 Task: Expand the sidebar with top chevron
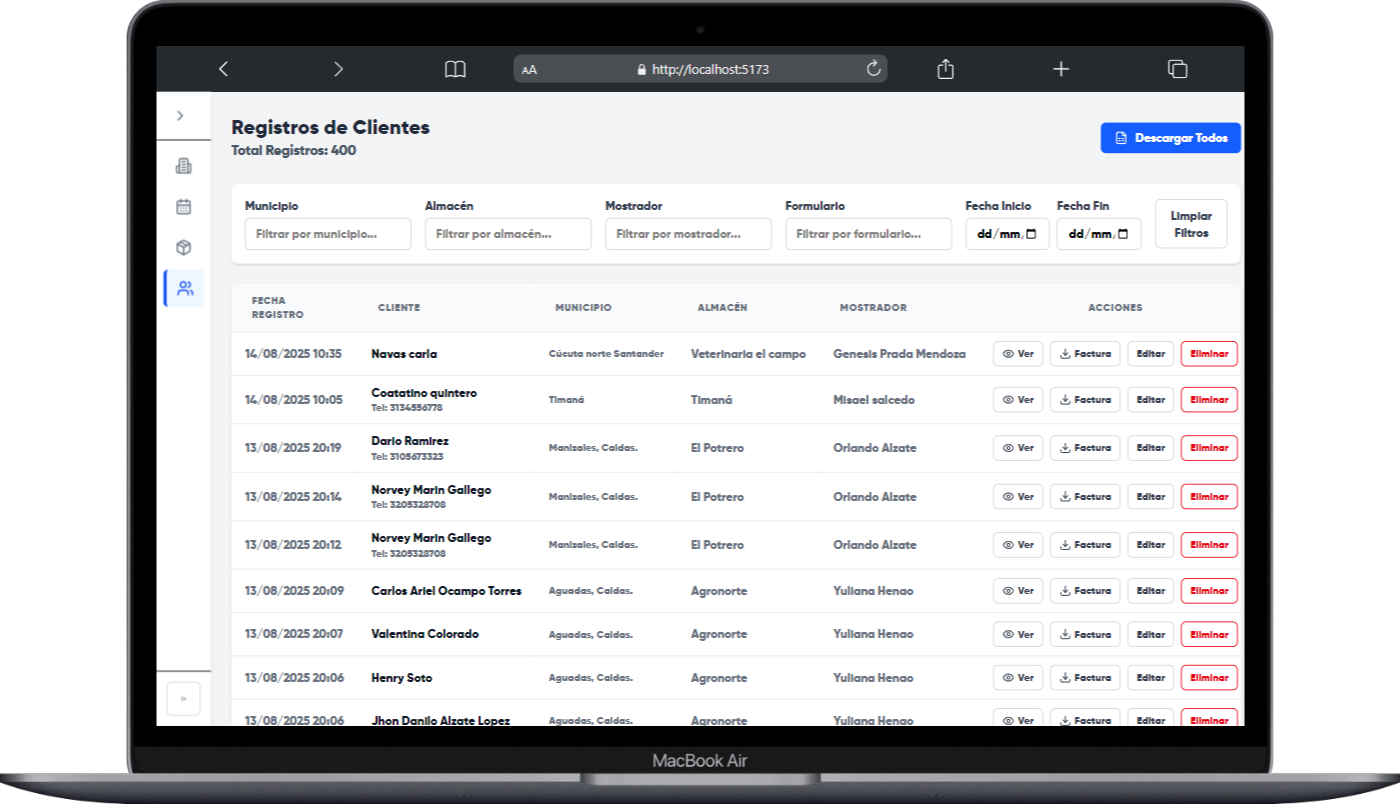pyautogui.click(x=180, y=116)
